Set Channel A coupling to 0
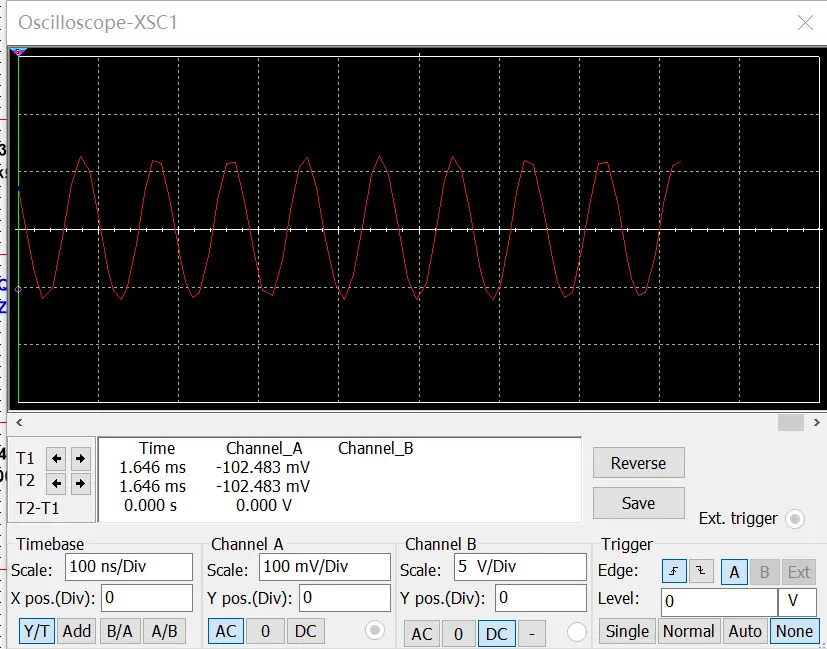This screenshot has height=649, width=827. coord(265,631)
